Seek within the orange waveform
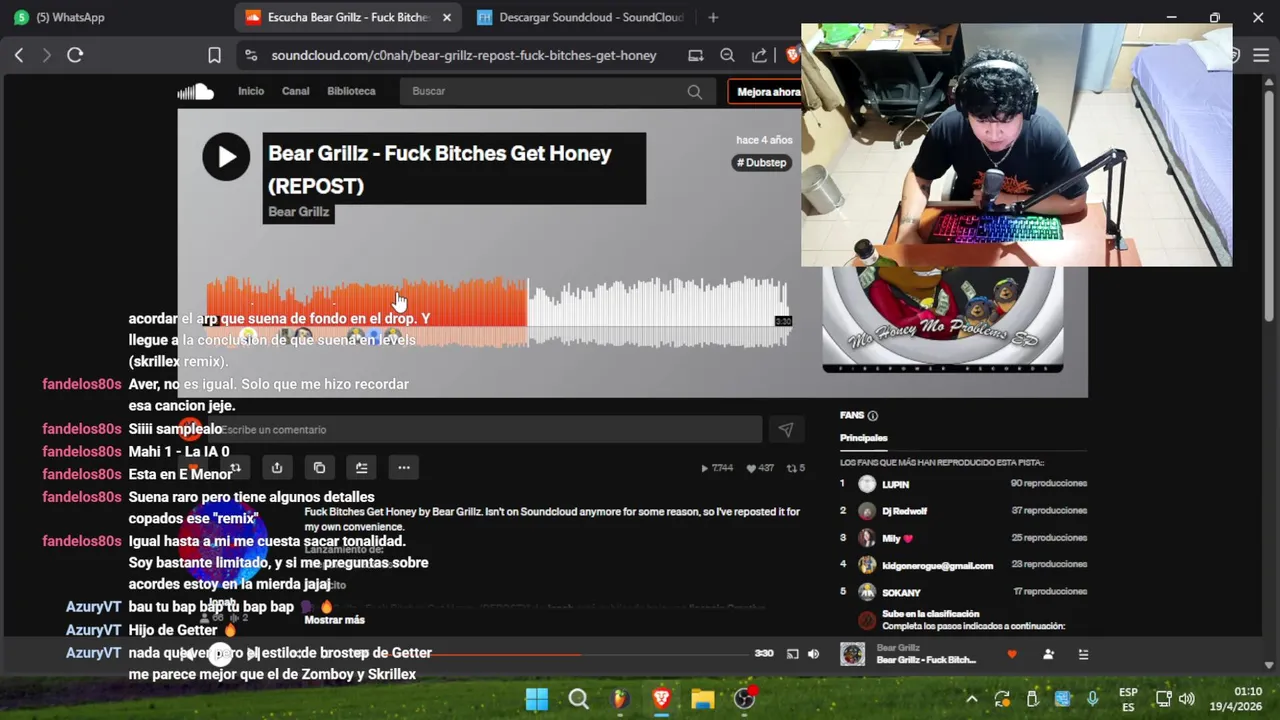The height and width of the screenshot is (720, 1280). coord(366,302)
